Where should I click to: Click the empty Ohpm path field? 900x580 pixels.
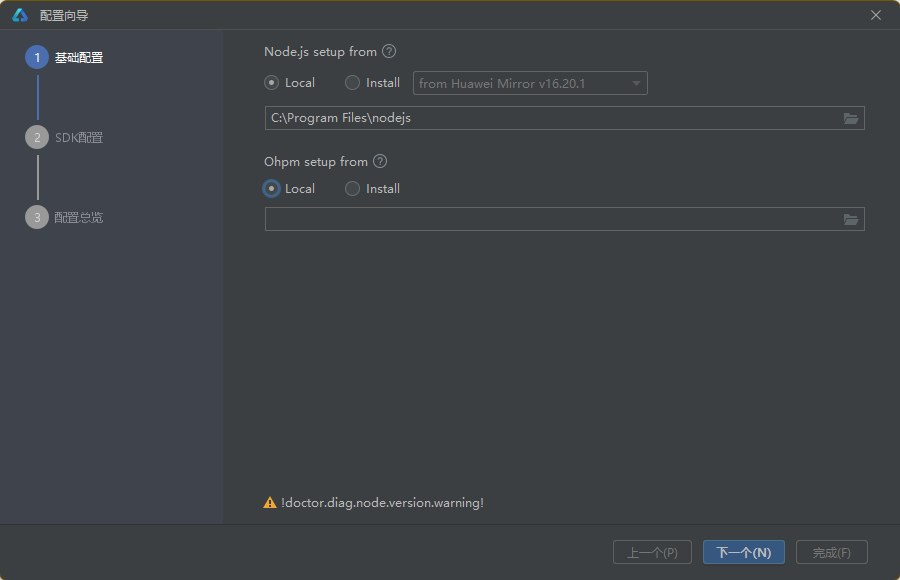550,219
